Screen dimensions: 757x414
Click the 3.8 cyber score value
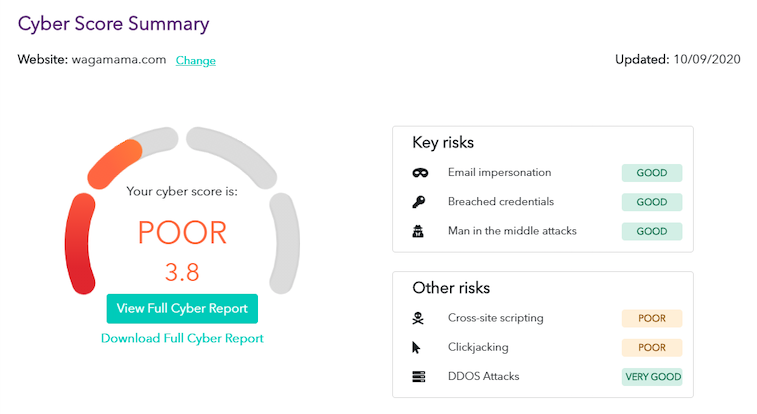click(x=181, y=273)
